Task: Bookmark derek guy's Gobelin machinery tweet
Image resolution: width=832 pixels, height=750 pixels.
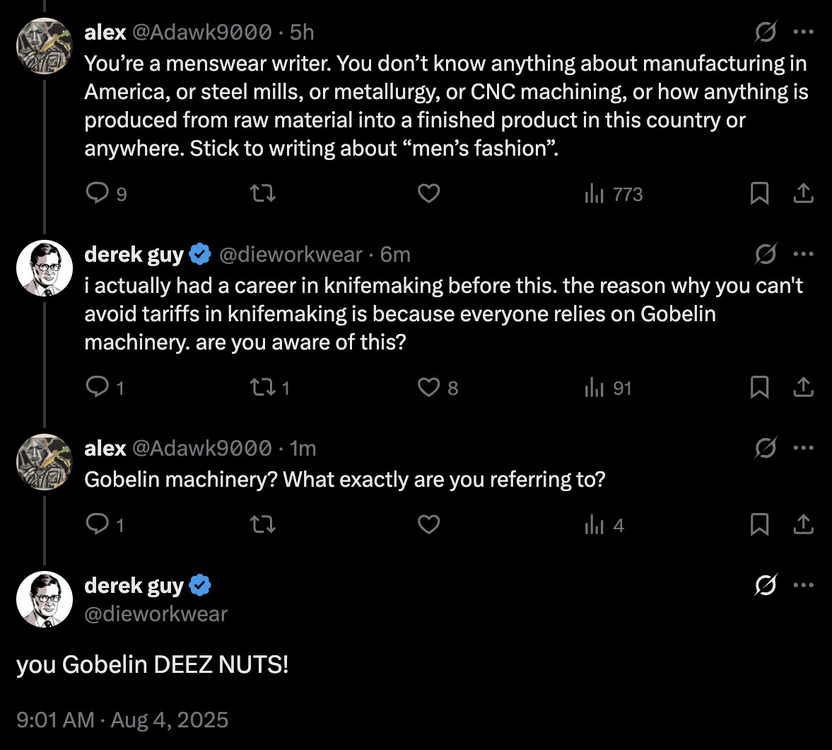Action: (760, 386)
